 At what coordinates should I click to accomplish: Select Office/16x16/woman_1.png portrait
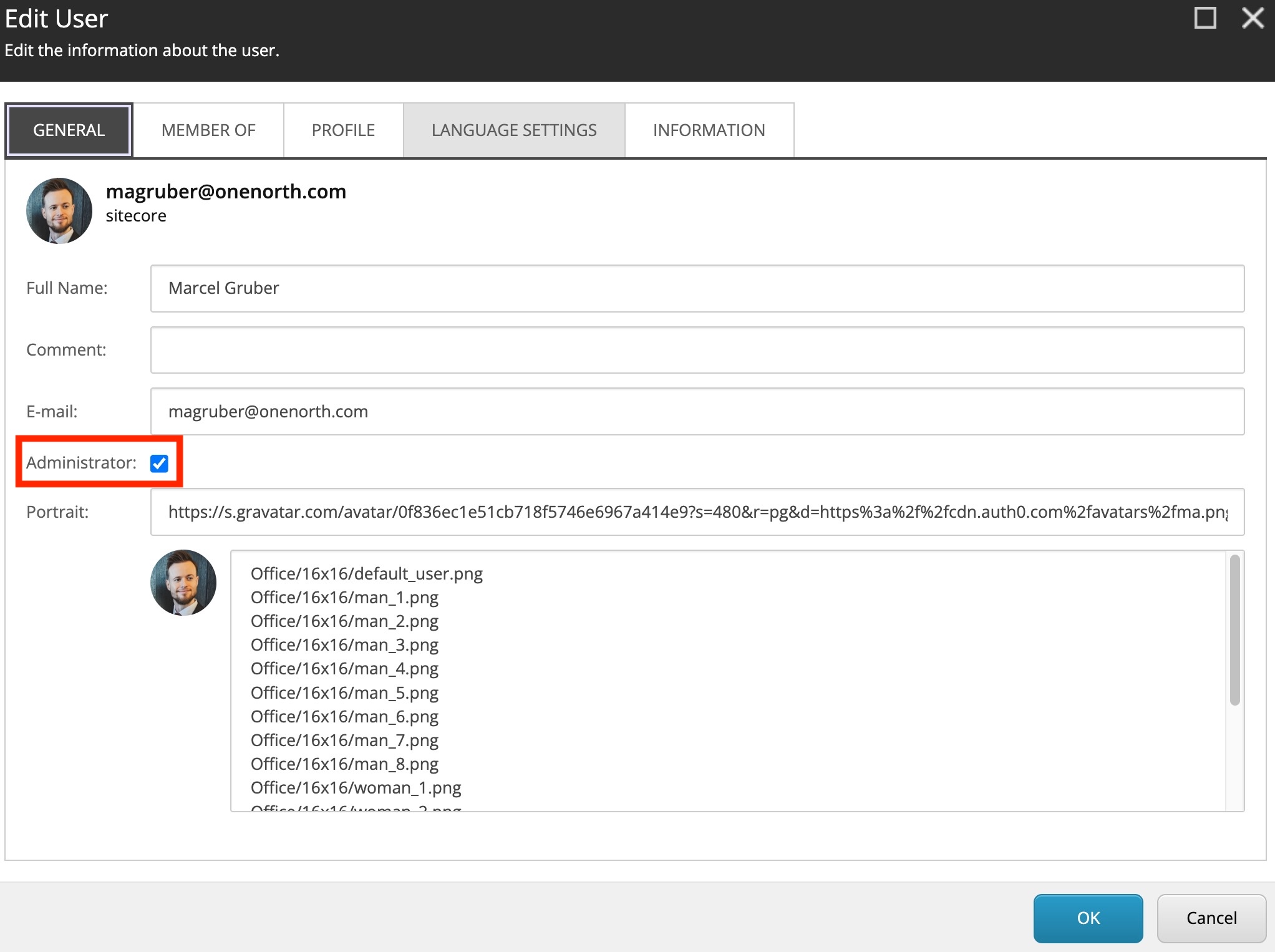pyautogui.click(x=356, y=788)
